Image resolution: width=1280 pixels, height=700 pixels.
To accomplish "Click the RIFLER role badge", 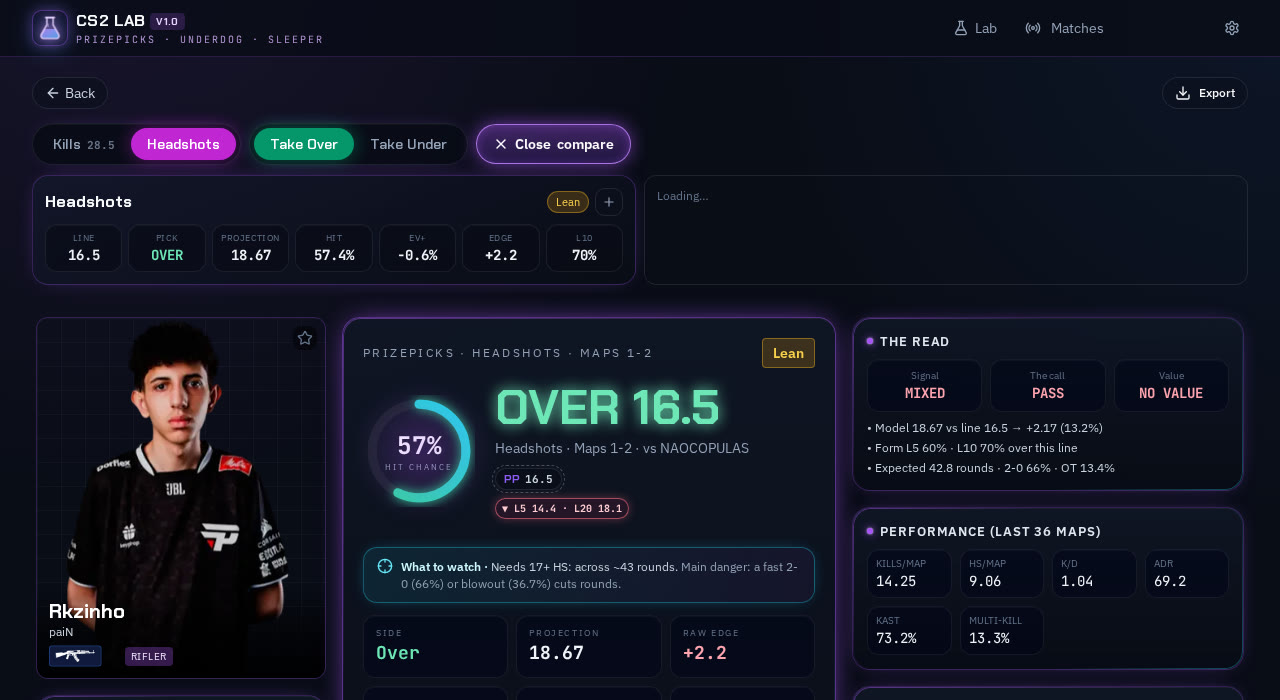I will 149,657.
